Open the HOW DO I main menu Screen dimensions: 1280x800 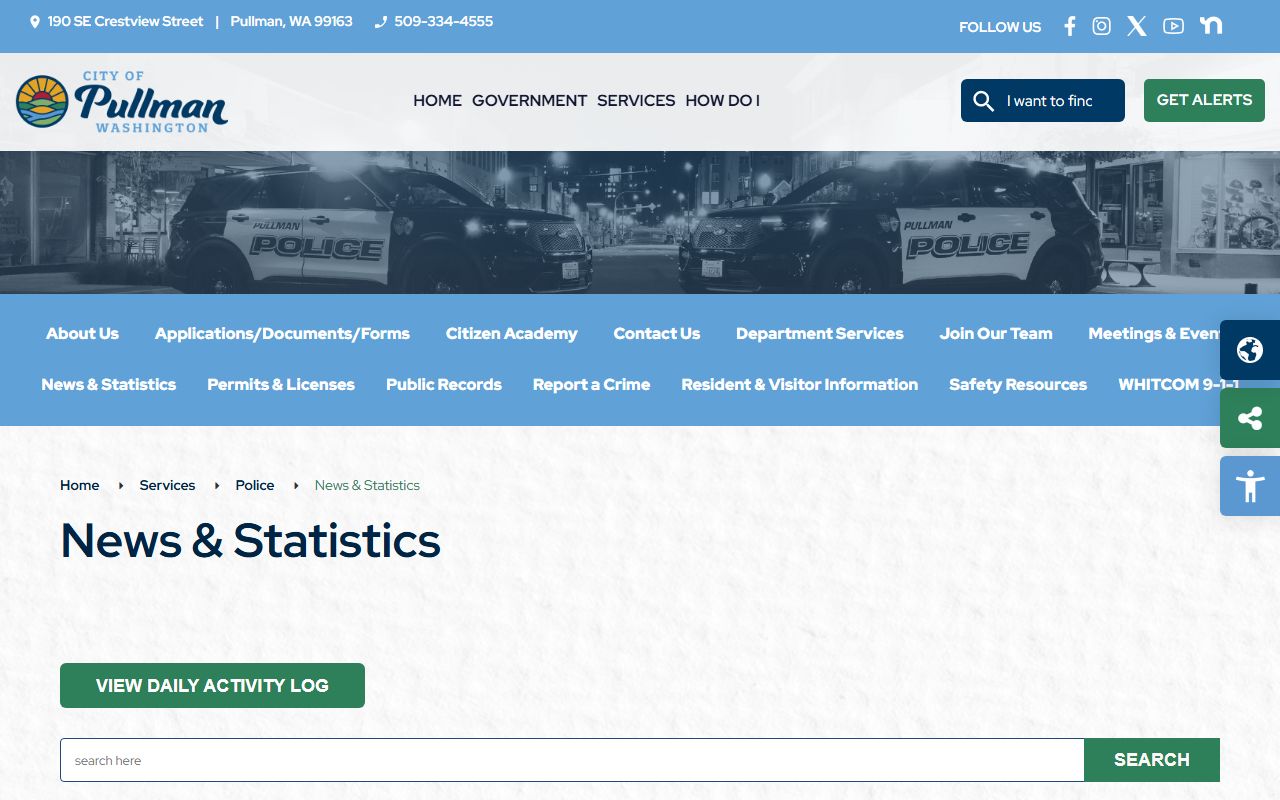722,100
